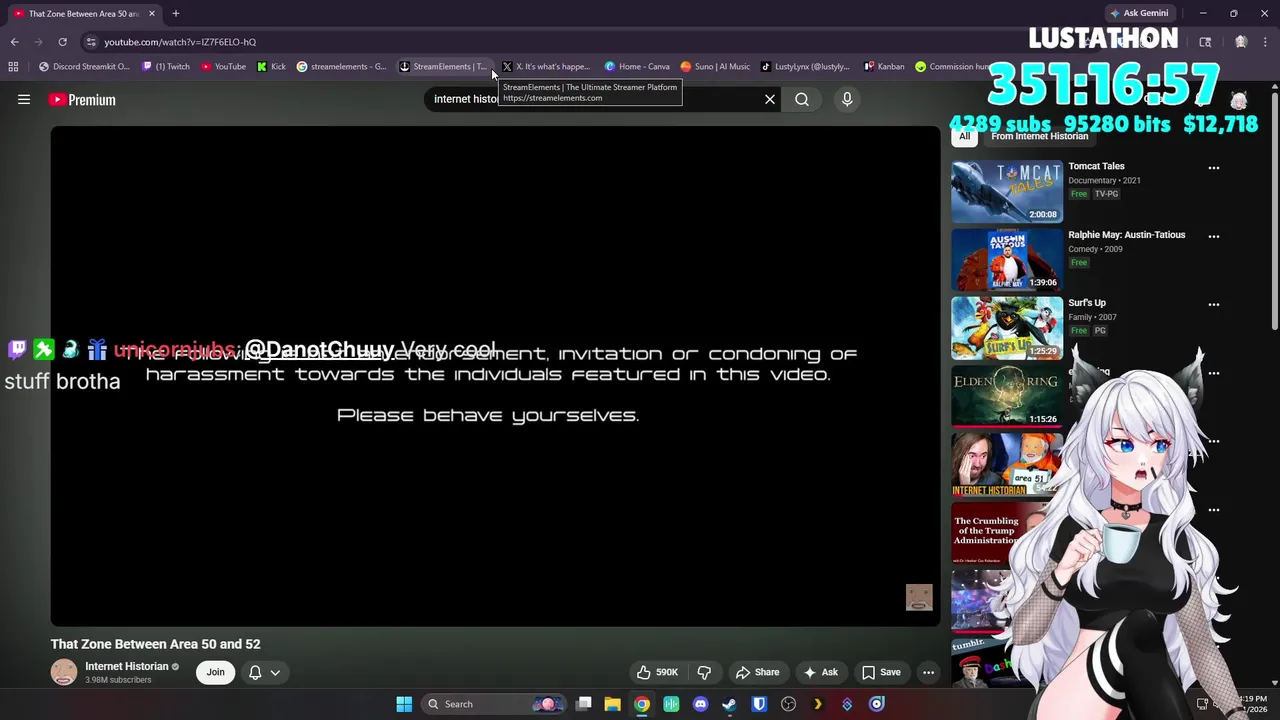Screen dimensions: 1280x720
Task: Open Discord from taskbar
Action: coord(700,704)
